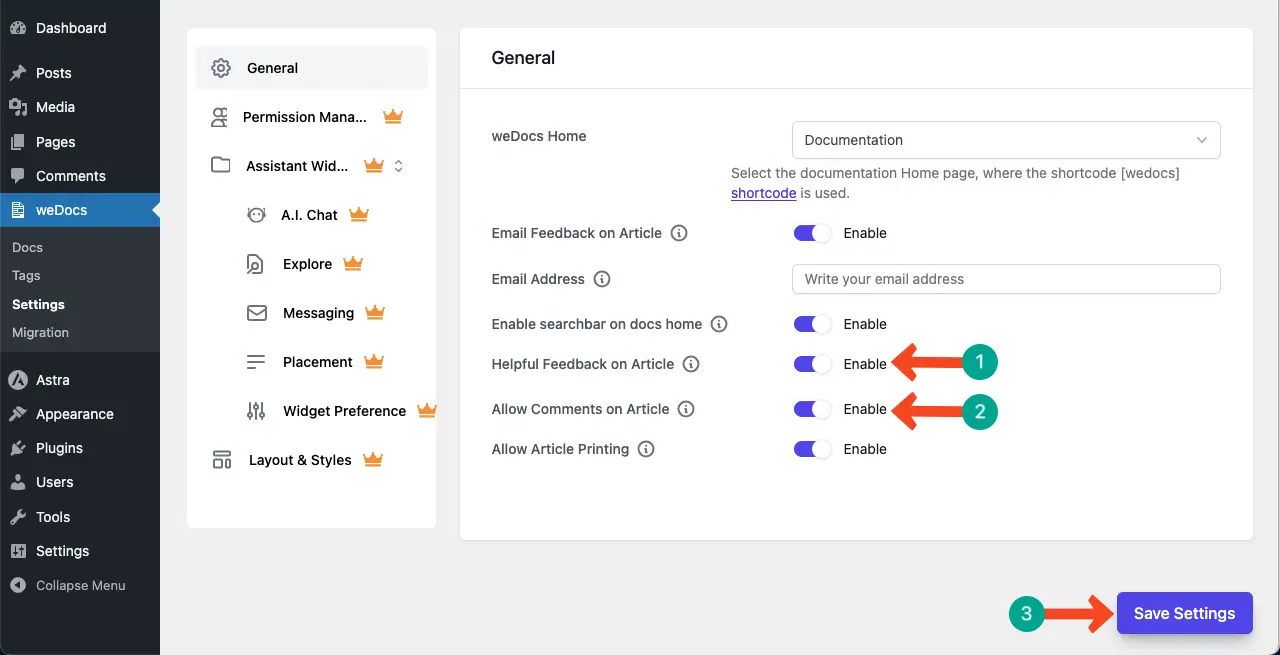Go to Plugins in the admin sidebar
Viewport: 1280px width, 655px height.
[59, 448]
